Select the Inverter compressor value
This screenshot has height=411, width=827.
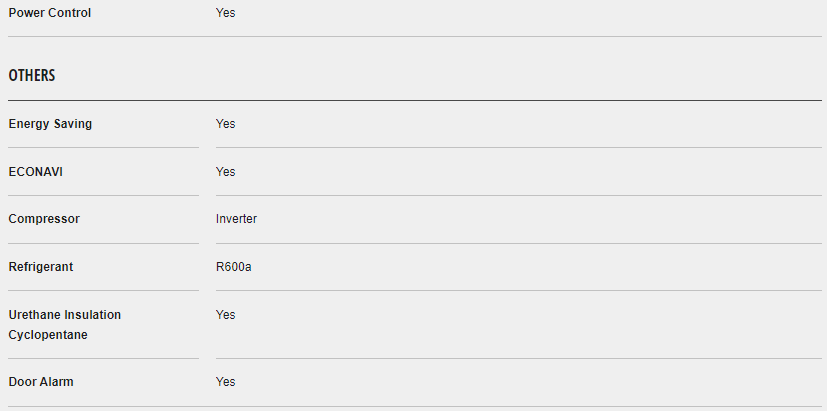coord(236,219)
